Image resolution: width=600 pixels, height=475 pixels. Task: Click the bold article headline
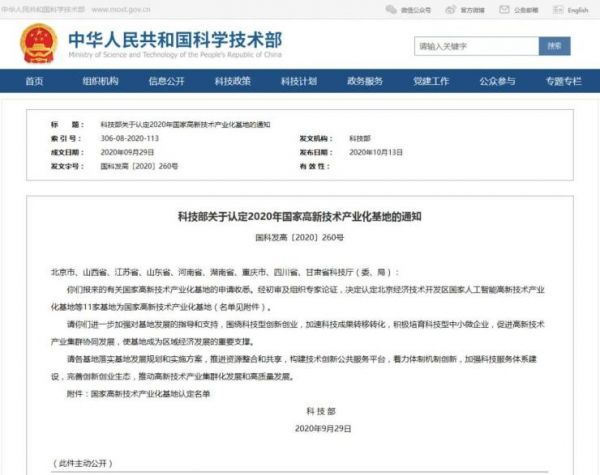pyautogui.click(x=300, y=217)
